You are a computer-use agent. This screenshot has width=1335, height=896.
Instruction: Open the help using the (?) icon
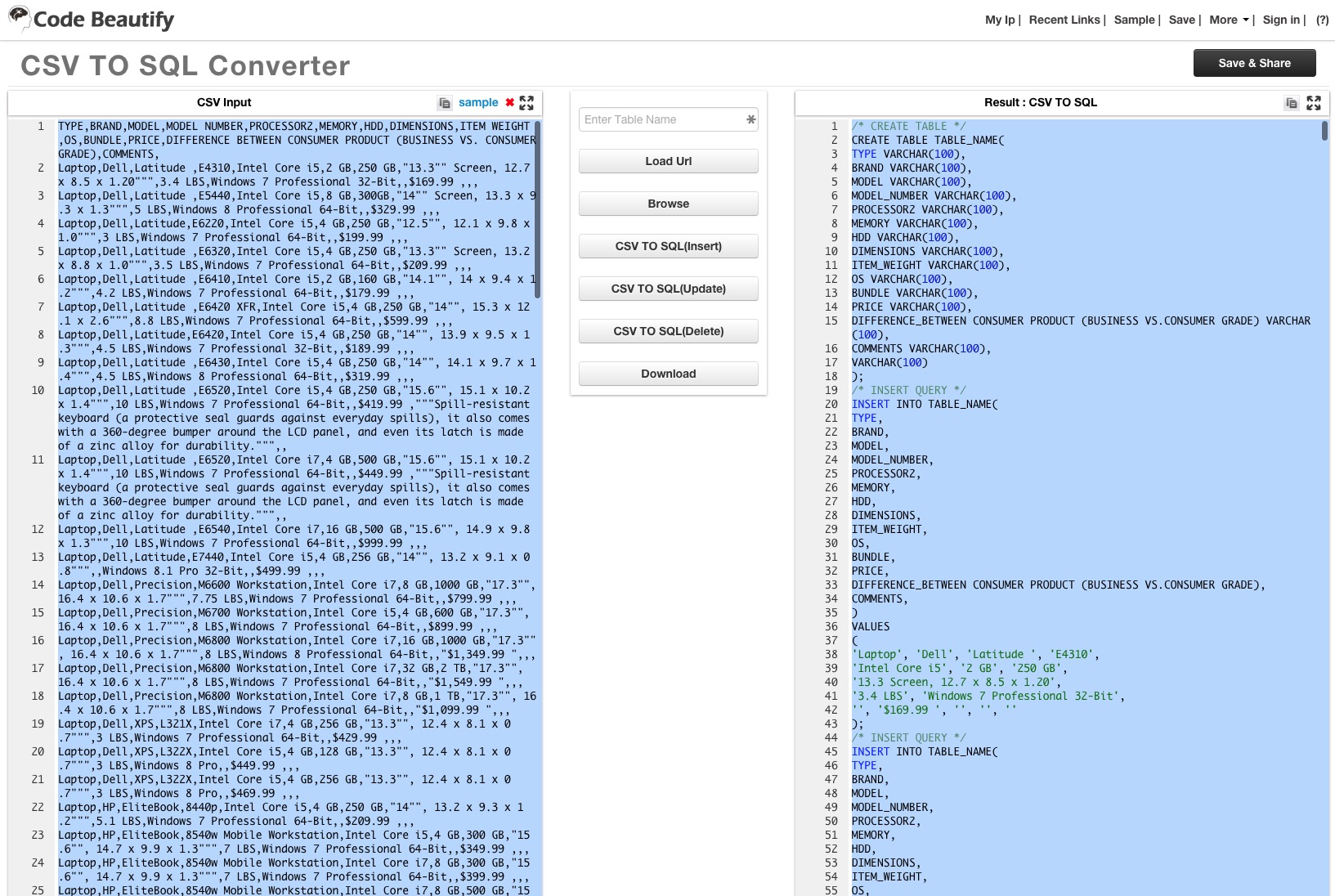1321,20
